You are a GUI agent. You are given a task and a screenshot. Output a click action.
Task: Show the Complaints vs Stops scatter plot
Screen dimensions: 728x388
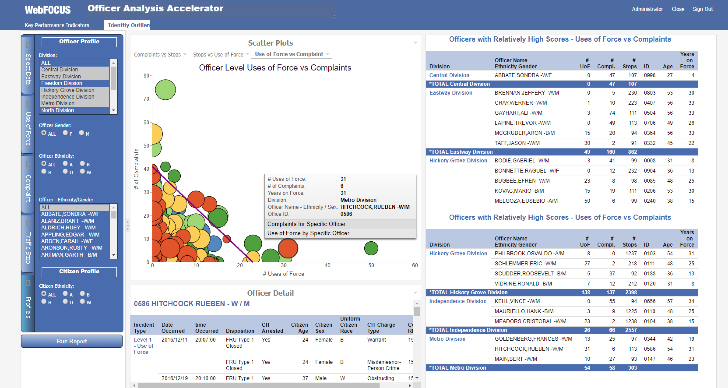tap(157, 54)
